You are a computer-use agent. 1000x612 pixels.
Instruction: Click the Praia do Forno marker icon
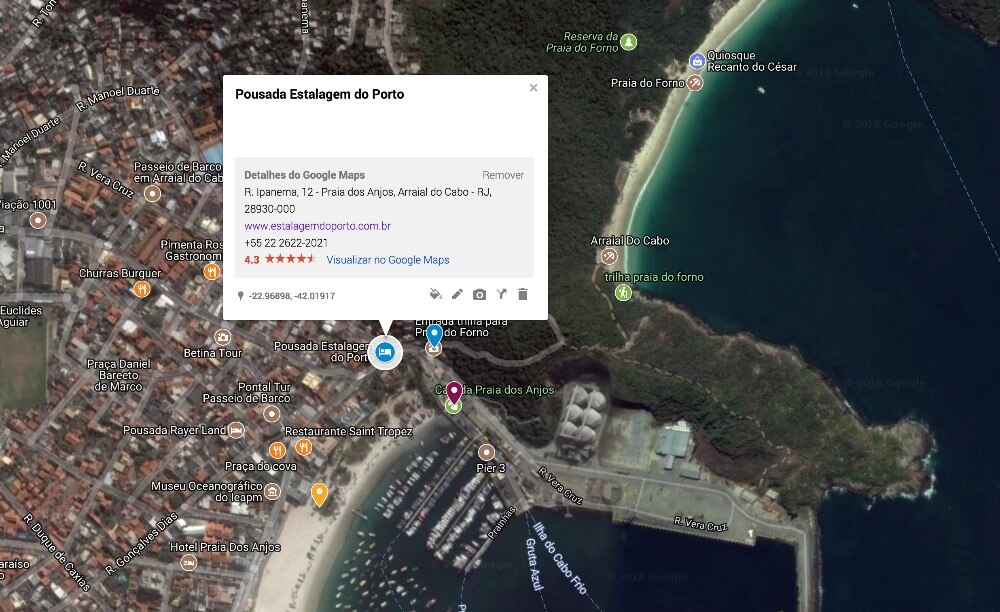click(x=695, y=83)
